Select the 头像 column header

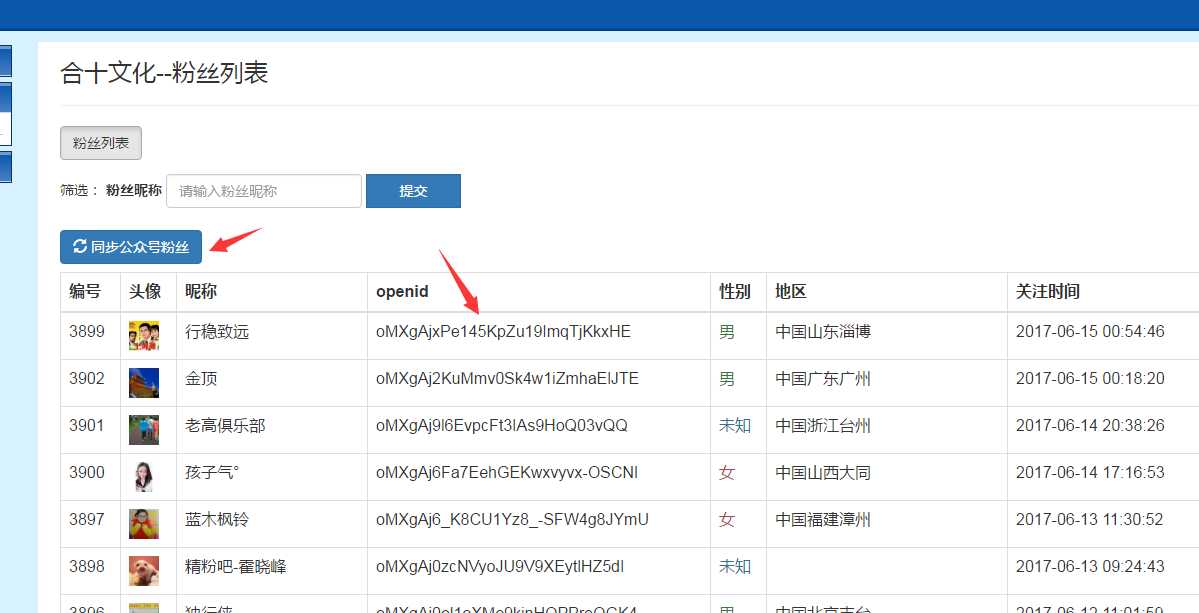coord(145,291)
